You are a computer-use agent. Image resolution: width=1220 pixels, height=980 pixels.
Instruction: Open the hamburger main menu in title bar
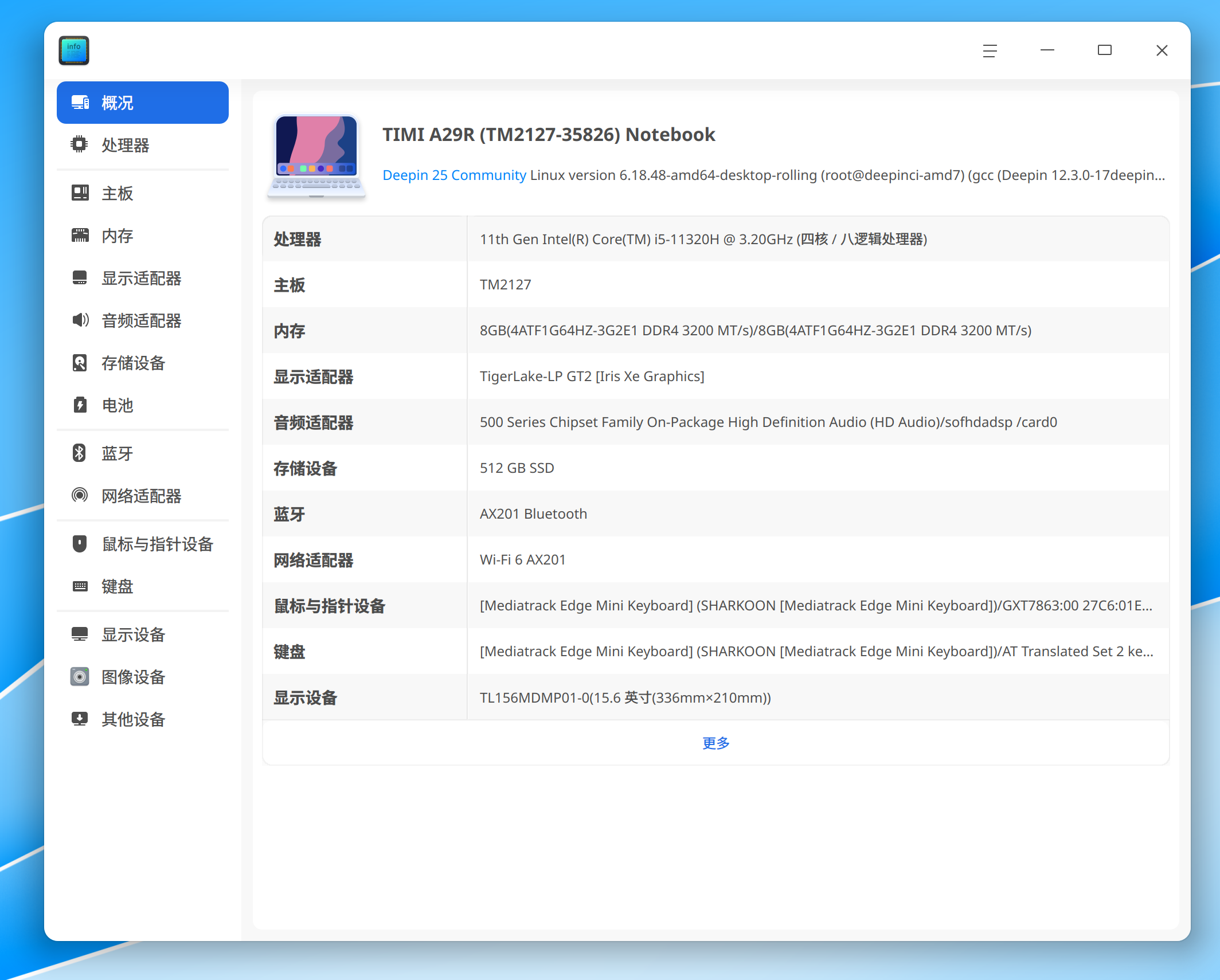pyautogui.click(x=990, y=50)
